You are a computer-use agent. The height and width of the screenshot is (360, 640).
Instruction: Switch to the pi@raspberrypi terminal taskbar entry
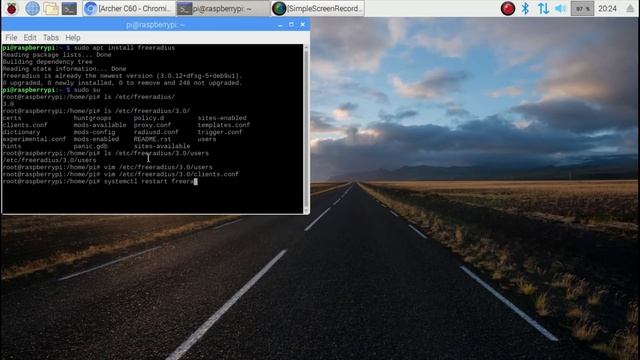pos(223,8)
